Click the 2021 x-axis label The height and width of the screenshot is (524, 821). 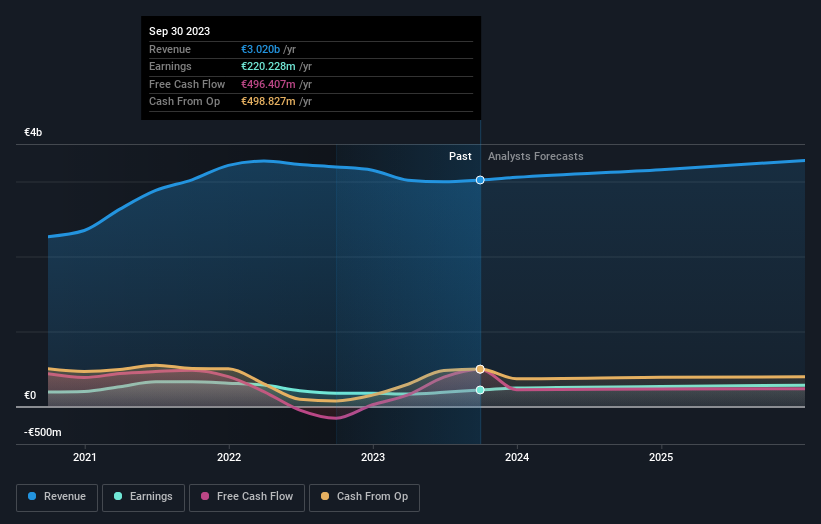(85, 457)
